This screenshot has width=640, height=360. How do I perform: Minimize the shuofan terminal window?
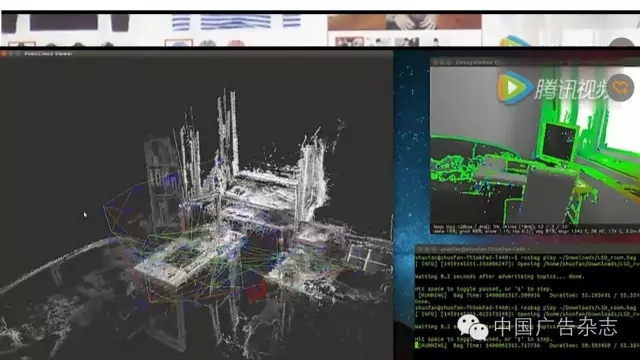[428, 249]
